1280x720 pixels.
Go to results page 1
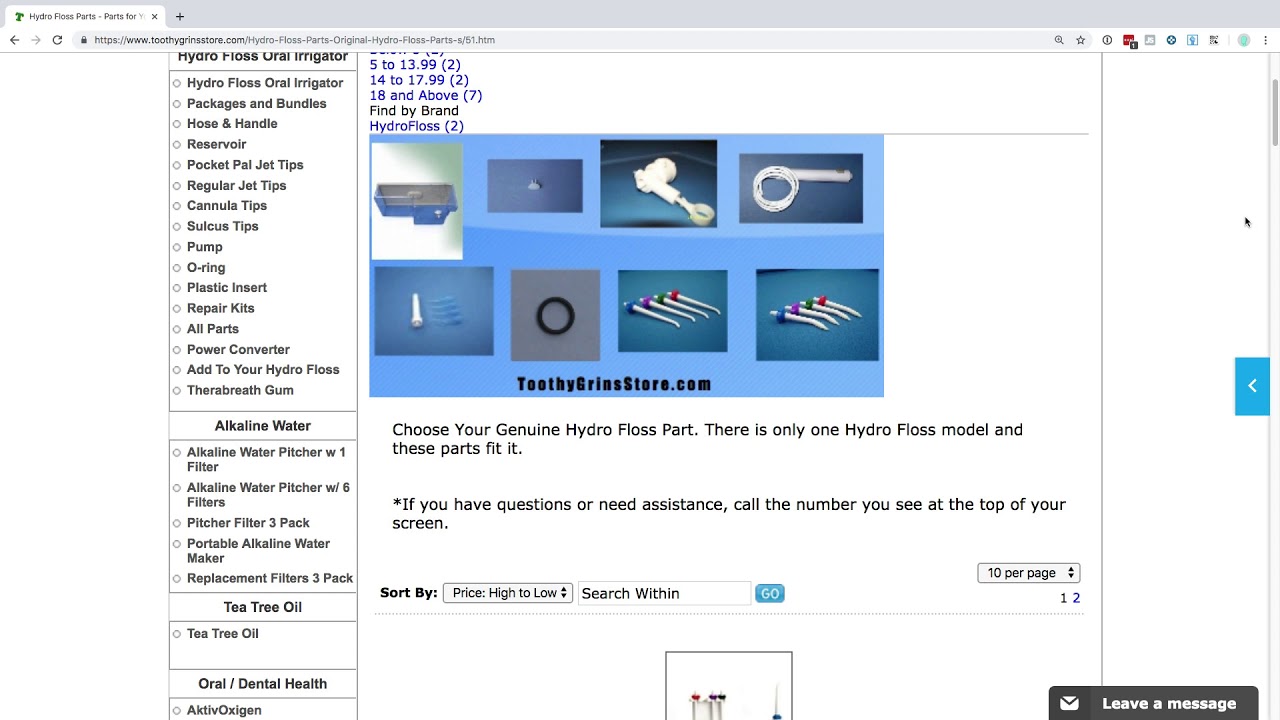point(1064,598)
